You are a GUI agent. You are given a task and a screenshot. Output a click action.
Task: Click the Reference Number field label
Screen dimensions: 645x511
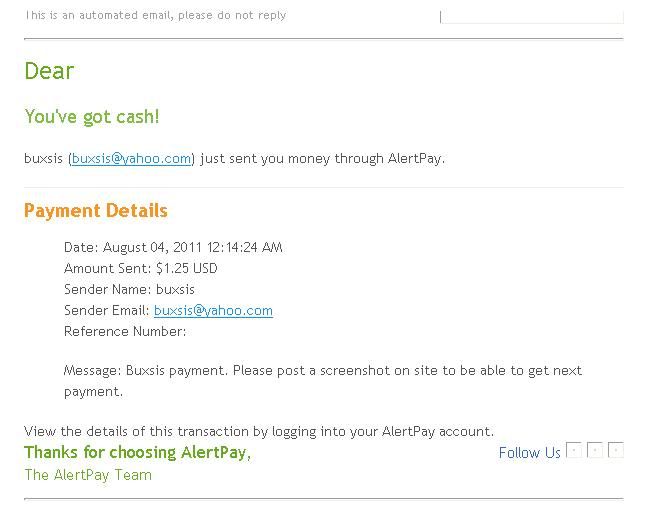(125, 331)
